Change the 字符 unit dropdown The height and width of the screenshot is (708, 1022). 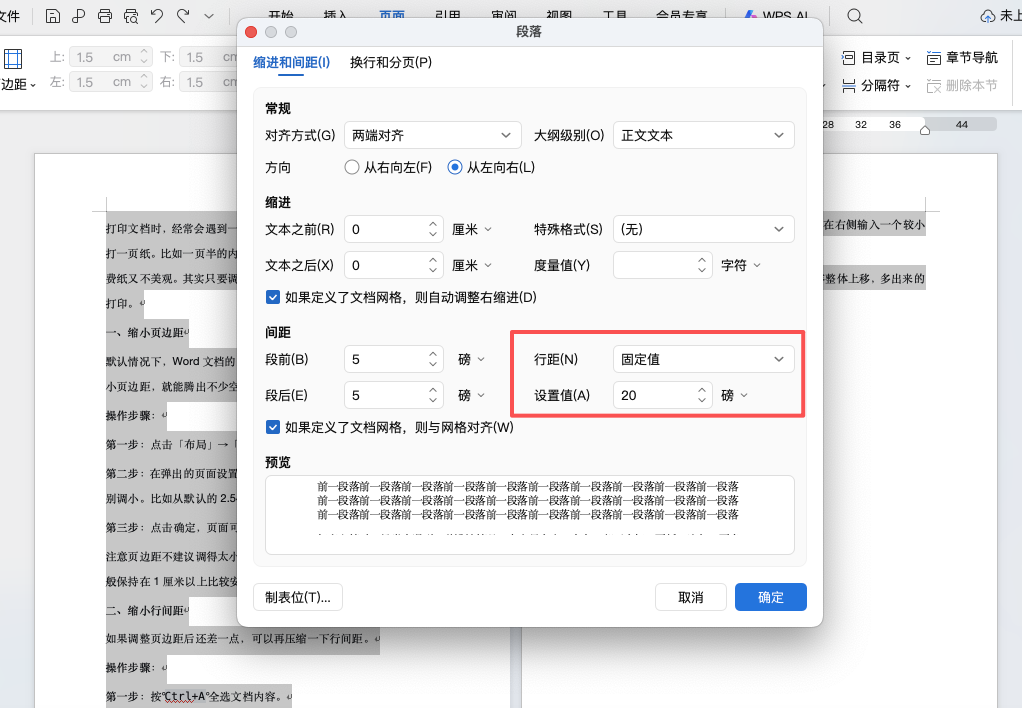coord(741,265)
